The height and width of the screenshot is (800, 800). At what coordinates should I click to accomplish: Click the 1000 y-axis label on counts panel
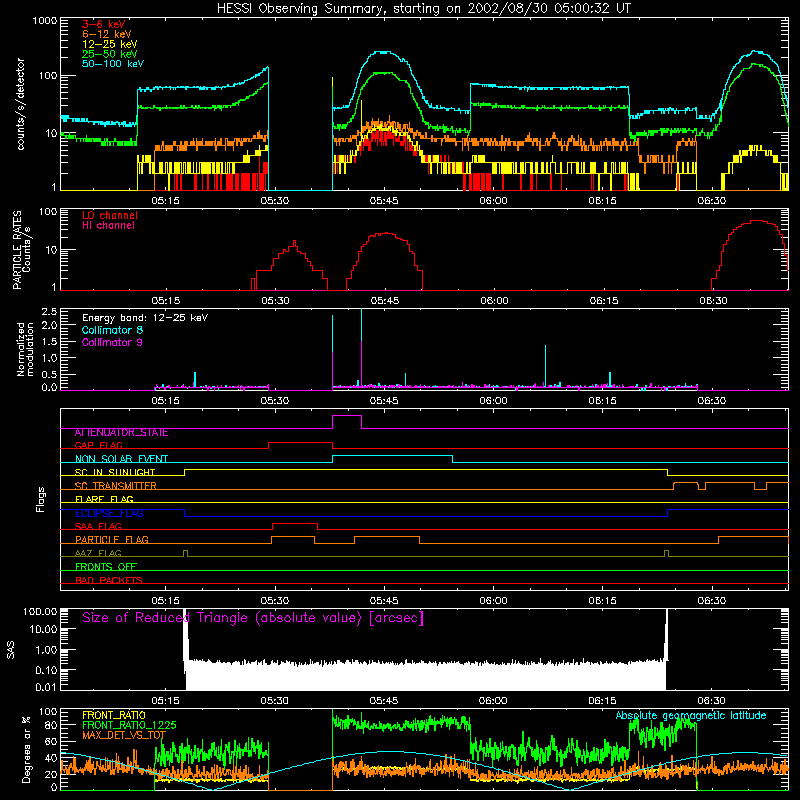[44, 21]
